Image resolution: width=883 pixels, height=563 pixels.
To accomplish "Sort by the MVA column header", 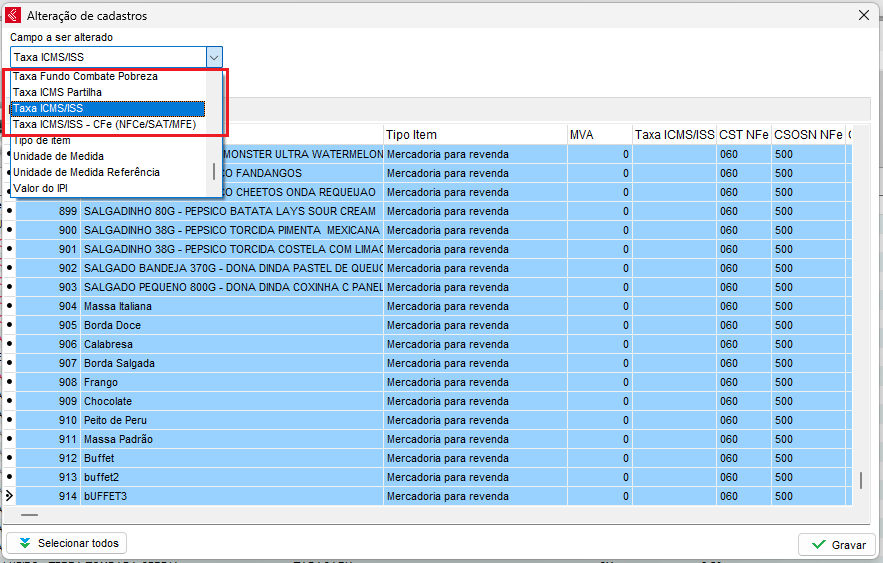I will [x=581, y=134].
